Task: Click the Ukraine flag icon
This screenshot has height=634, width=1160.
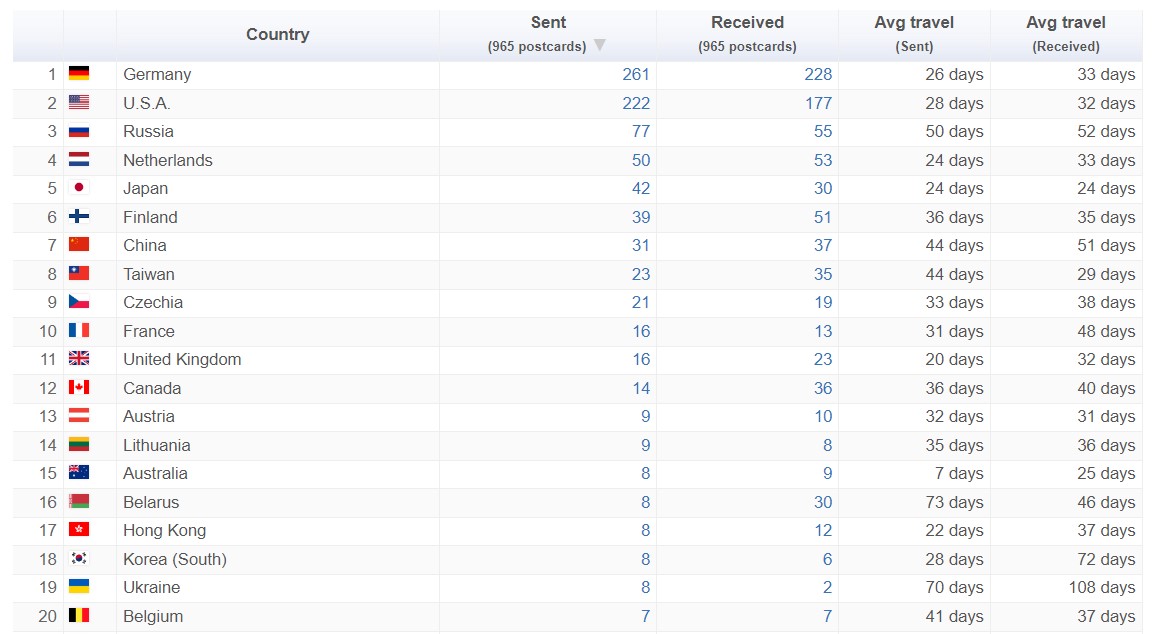Action: 79,587
